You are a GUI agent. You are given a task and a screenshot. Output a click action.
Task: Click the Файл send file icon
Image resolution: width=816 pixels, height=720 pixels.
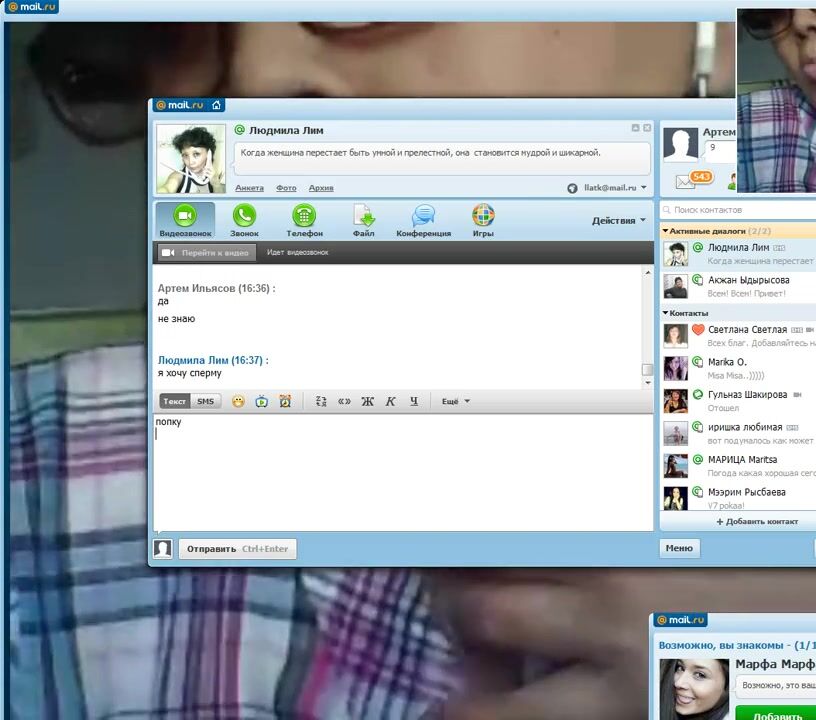coord(364,220)
